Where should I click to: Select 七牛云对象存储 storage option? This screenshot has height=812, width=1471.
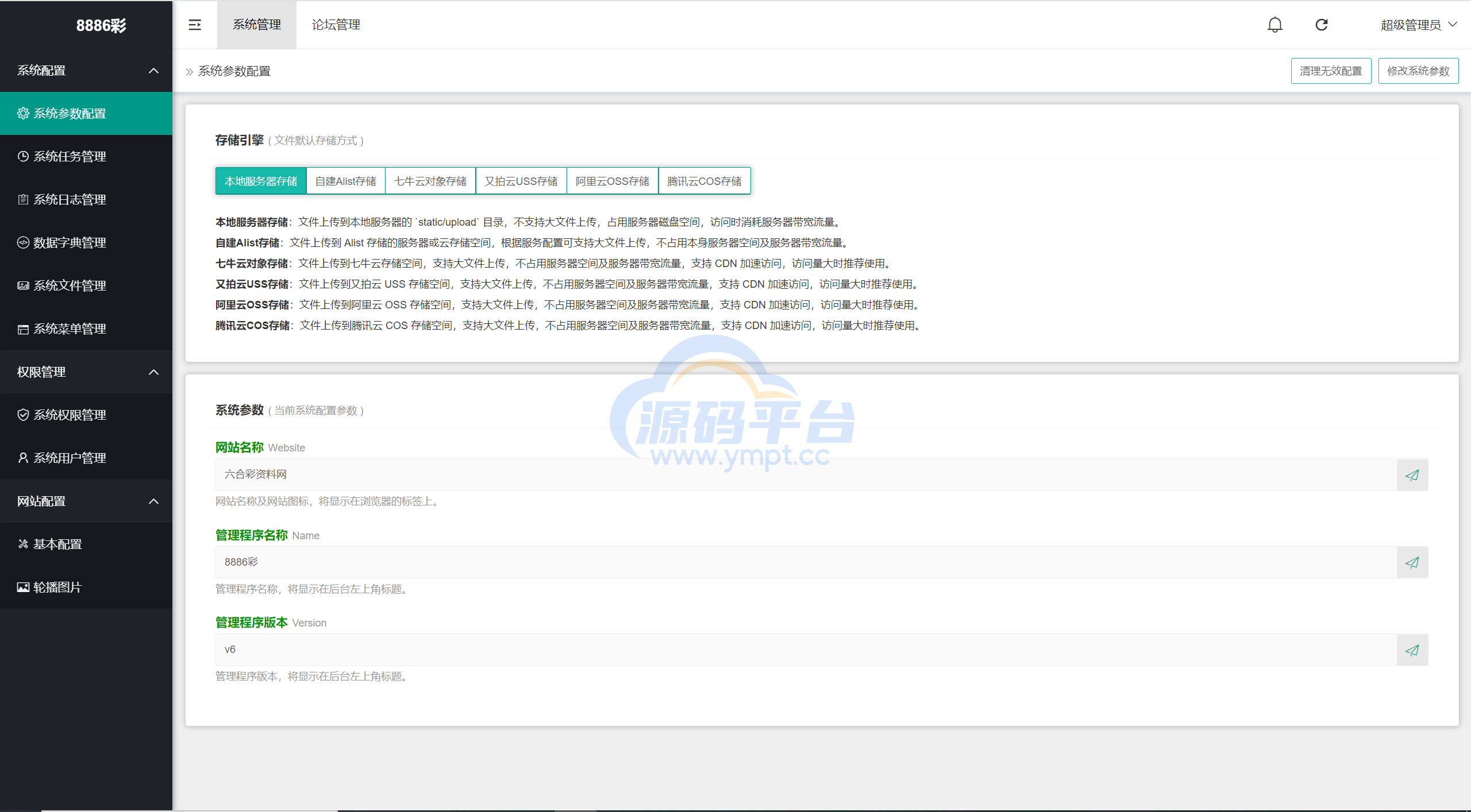(x=430, y=181)
